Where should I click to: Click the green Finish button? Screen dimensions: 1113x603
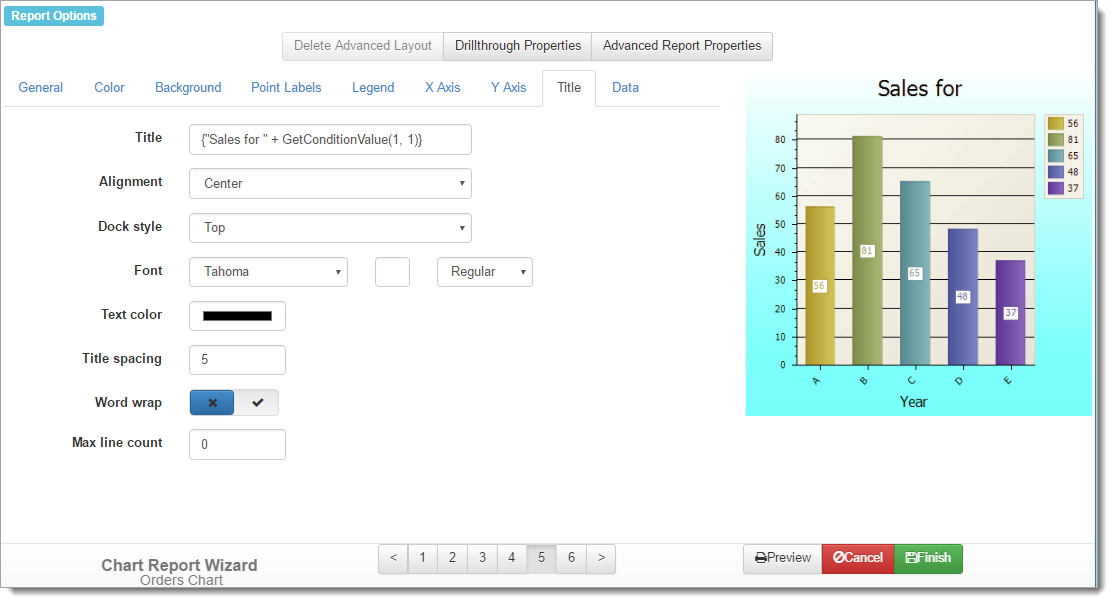click(x=928, y=558)
